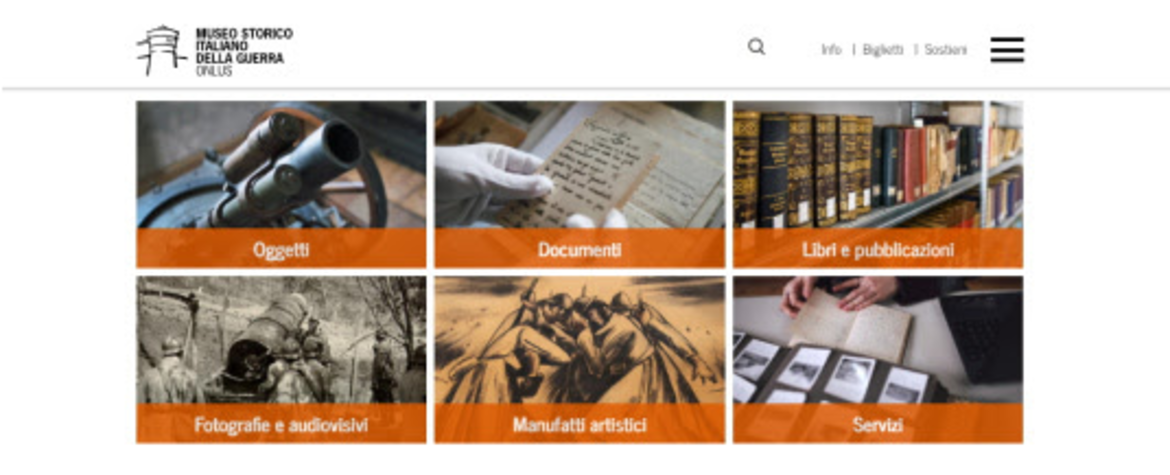Select the Libri e pubblicazioni label

[878, 249]
